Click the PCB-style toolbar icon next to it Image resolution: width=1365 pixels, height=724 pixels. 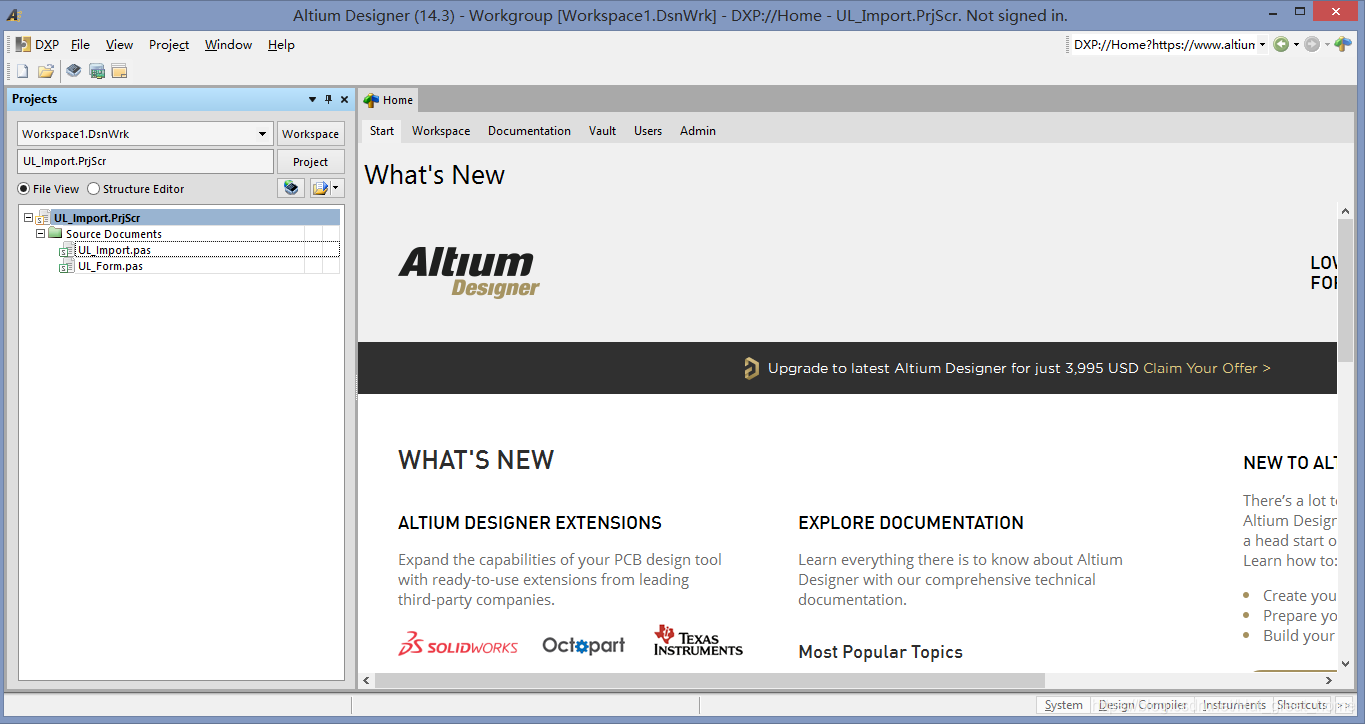[96, 70]
